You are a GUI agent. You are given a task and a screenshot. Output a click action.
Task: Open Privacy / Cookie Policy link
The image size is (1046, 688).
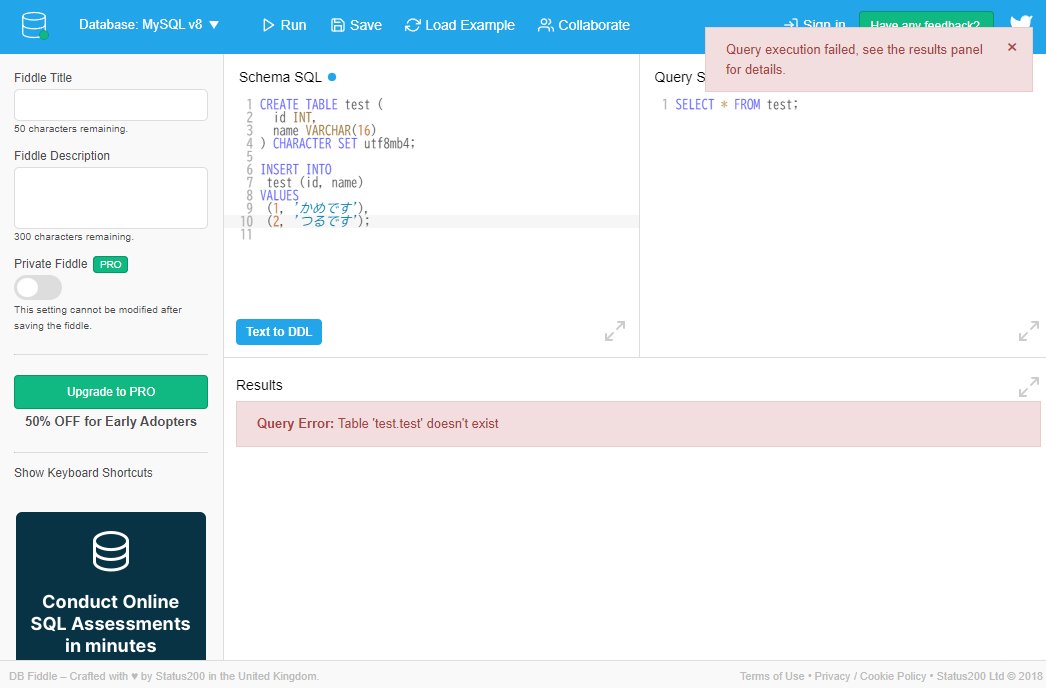tap(870, 676)
